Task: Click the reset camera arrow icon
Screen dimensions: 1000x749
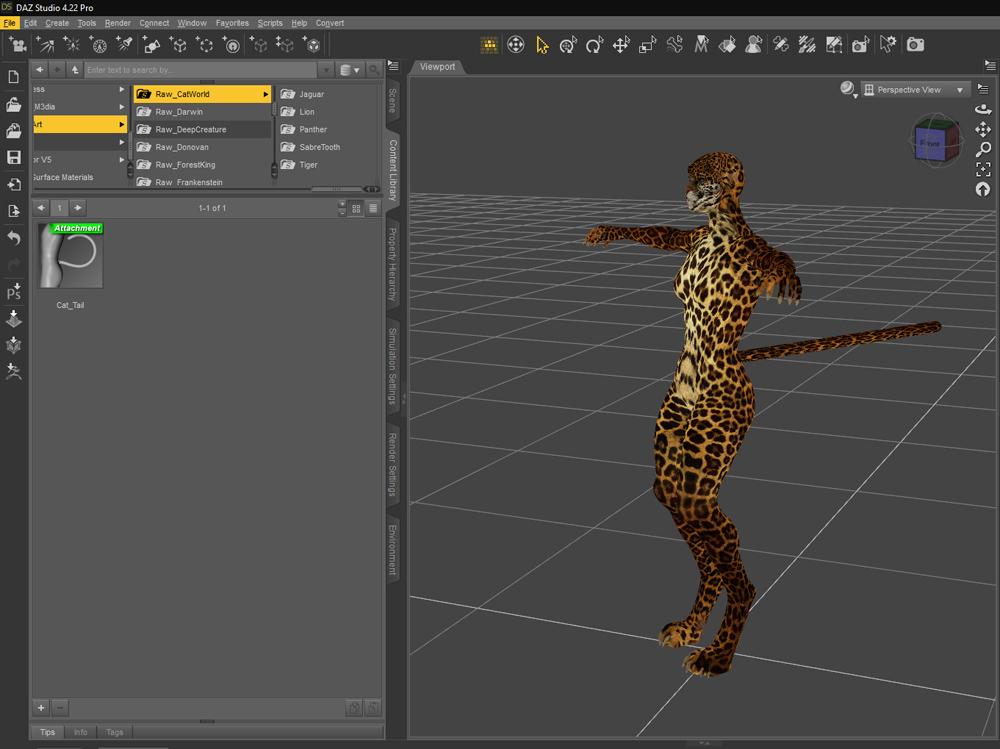Action: click(983, 189)
